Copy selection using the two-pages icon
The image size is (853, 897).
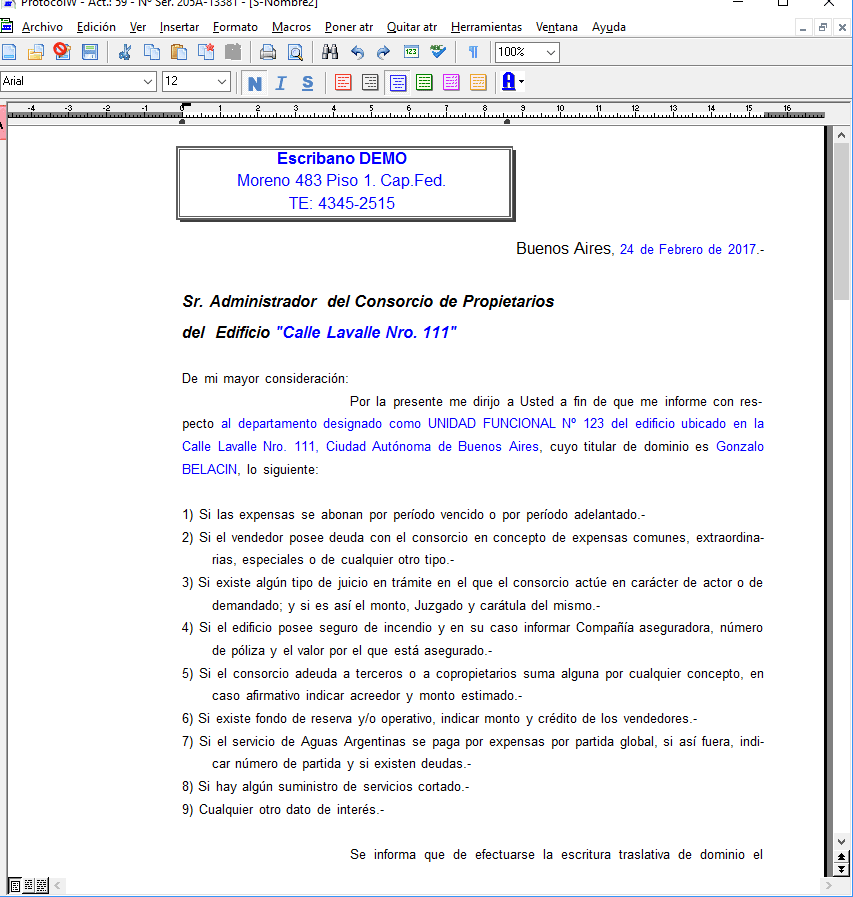point(152,52)
